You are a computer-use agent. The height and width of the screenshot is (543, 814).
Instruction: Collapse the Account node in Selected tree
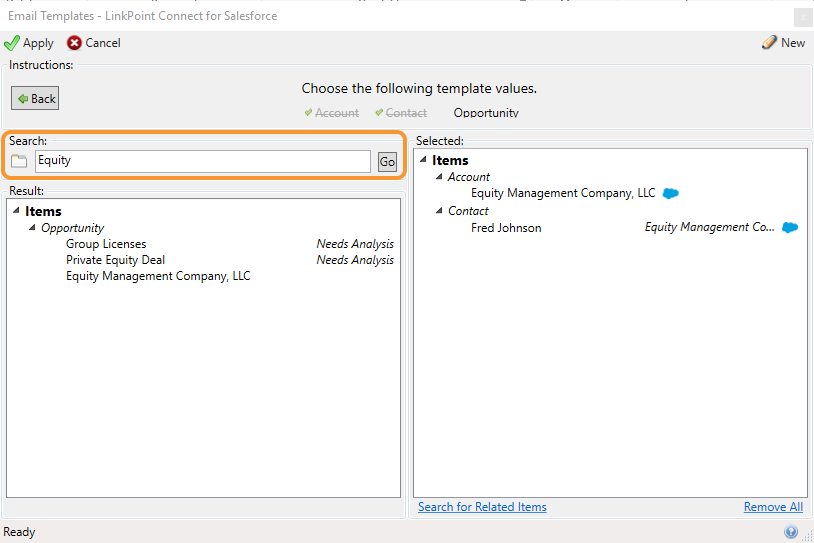pyautogui.click(x=439, y=177)
